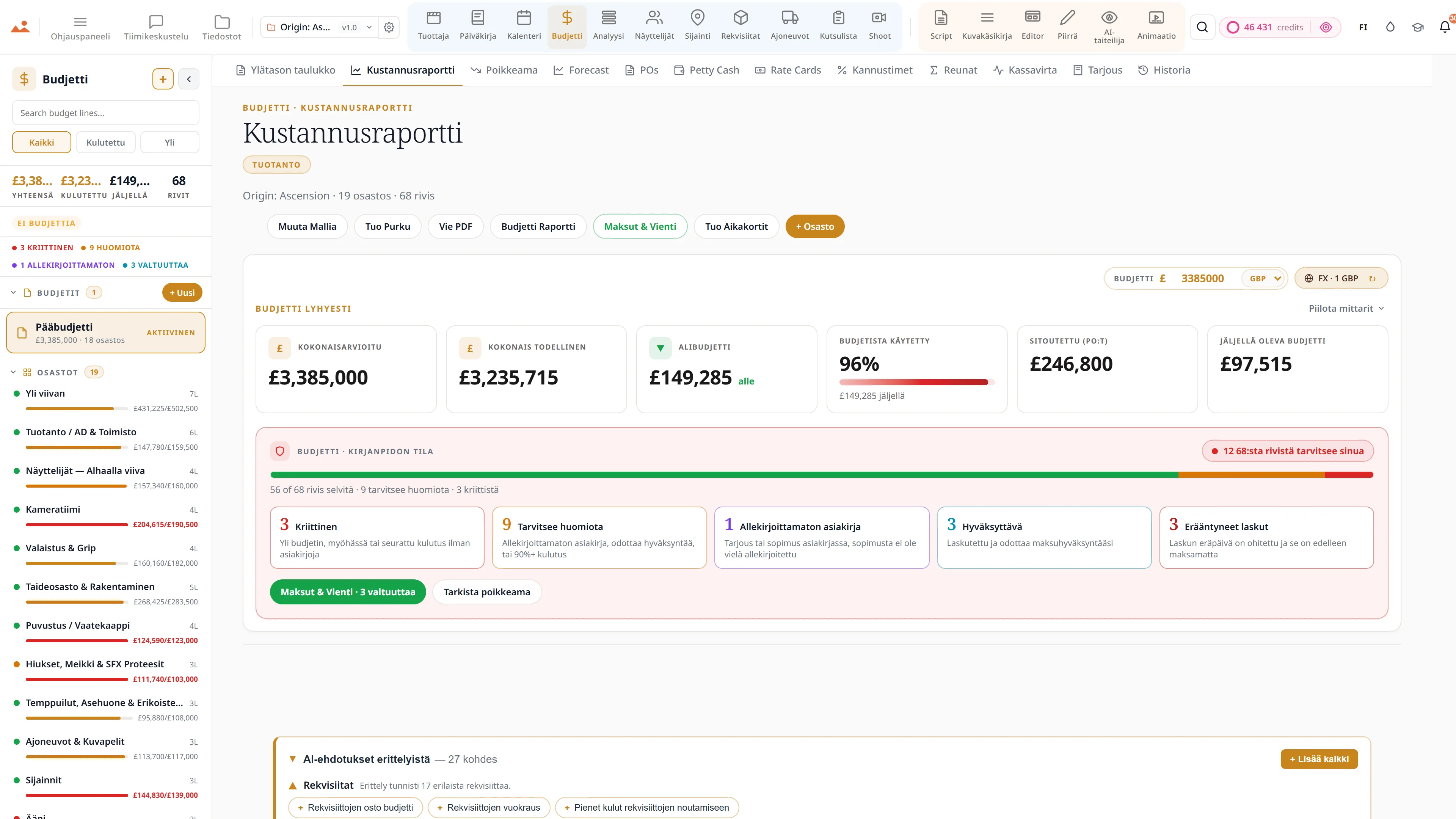
Task: Collapse the Budjetti sidebar panel
Action: click(189, 79)
